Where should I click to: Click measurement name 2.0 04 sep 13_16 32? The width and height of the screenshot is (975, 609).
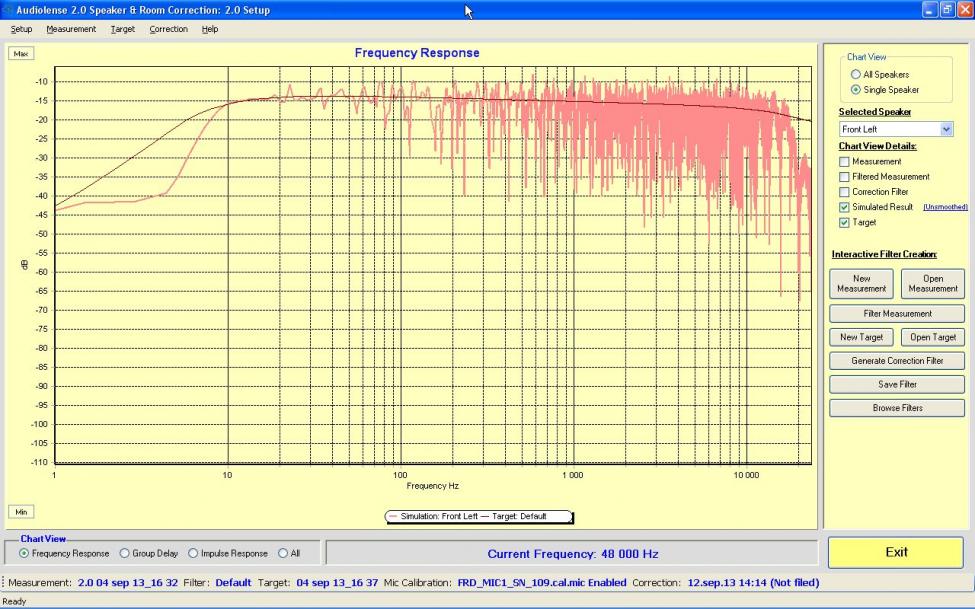[127, 583]
